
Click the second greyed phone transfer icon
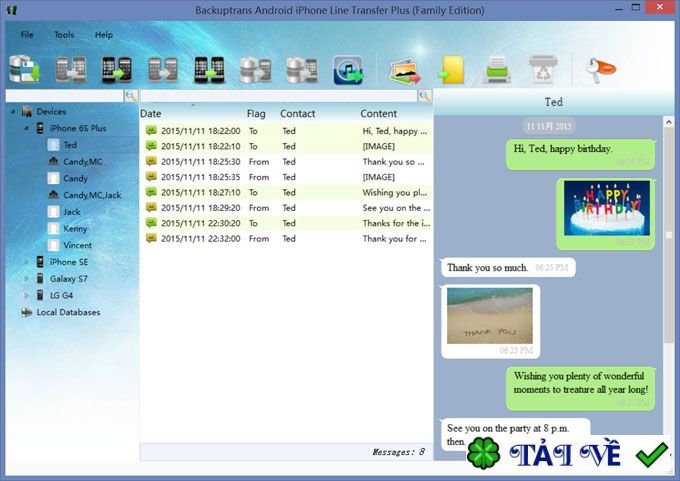163,69
